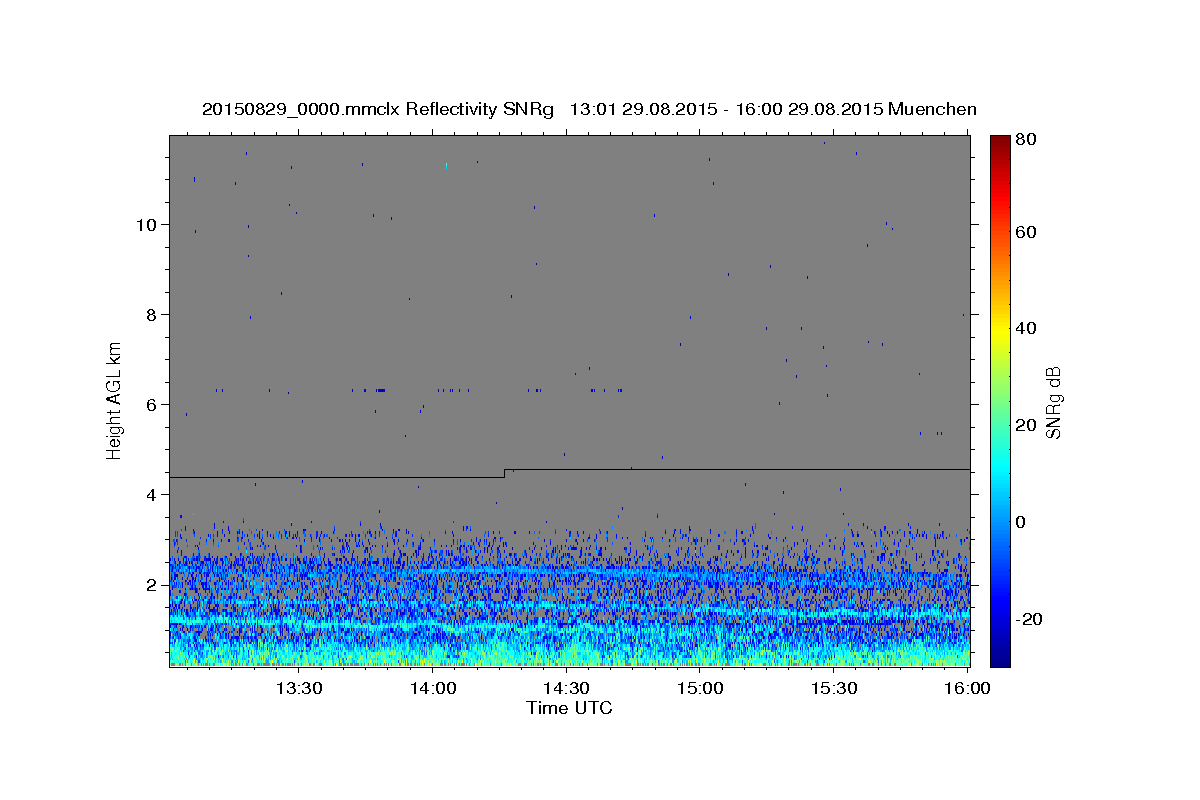1200x800 pixels.
Task: Click the '16:00' time axis label
Action: [x=966, y=689]
